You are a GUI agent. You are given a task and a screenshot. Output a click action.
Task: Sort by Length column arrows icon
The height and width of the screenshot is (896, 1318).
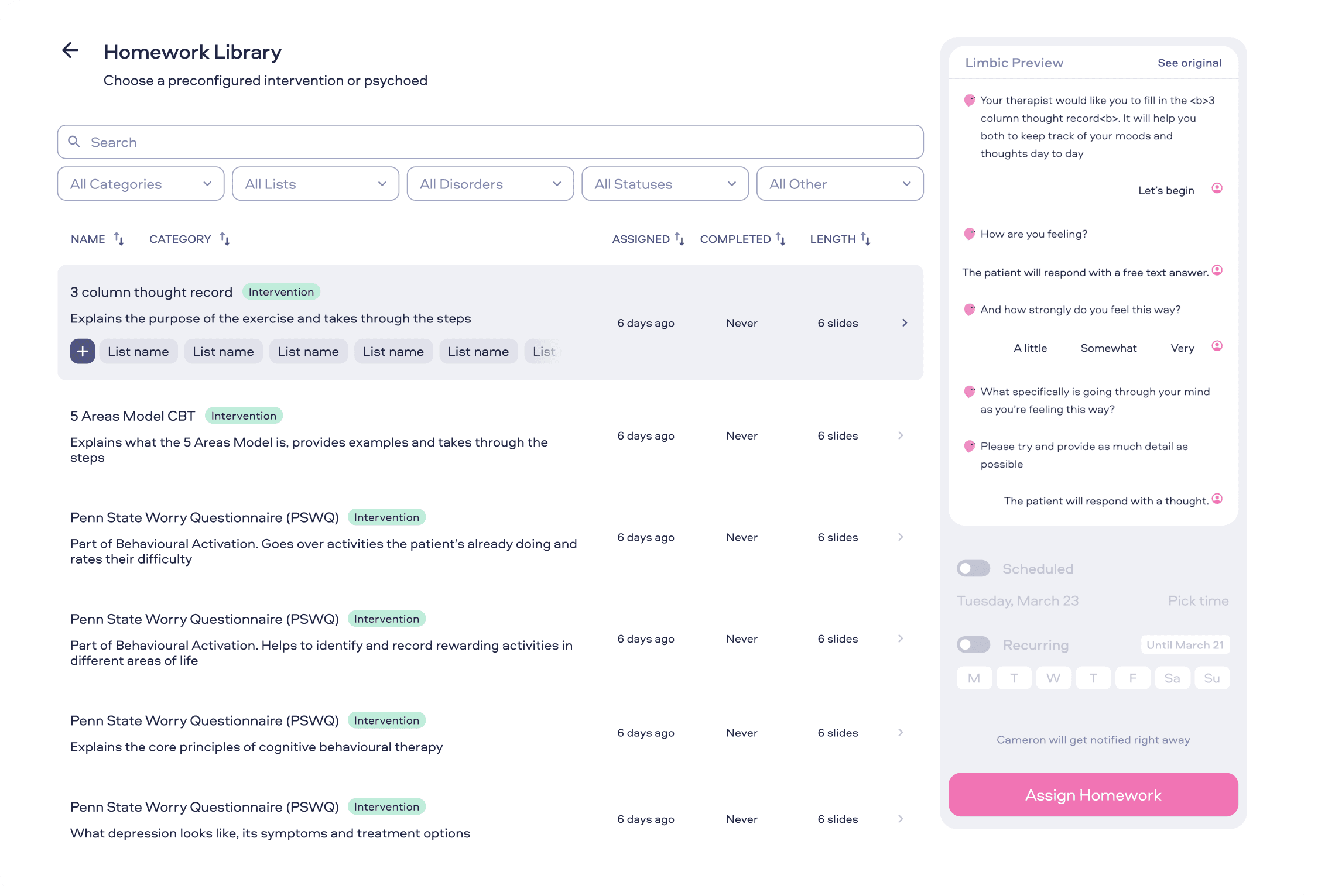(865, 239)
